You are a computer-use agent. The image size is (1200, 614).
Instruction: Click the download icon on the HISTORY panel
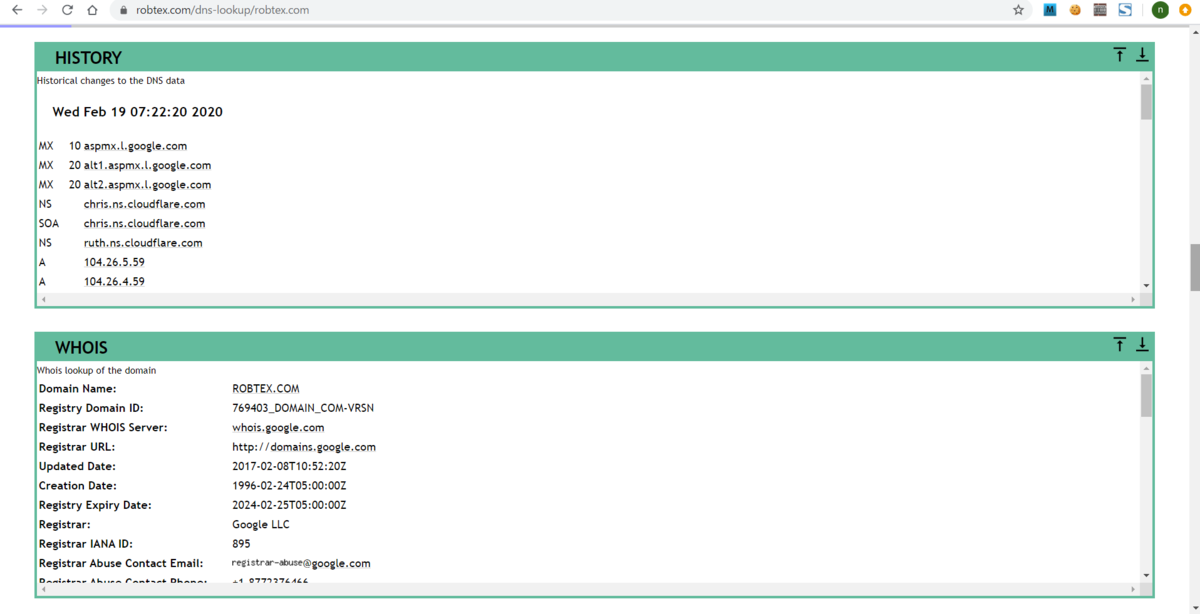1143,54
